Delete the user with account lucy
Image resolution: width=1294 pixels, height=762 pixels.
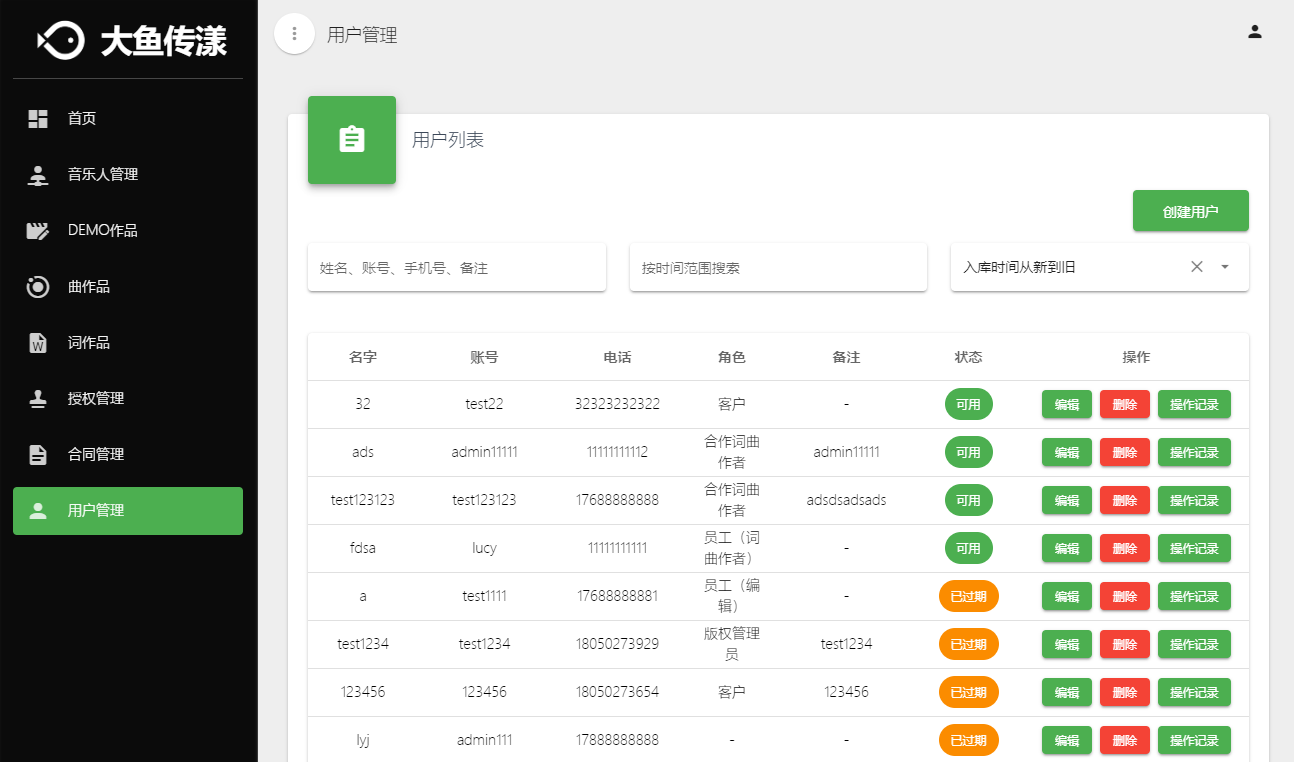[1124, 549]
